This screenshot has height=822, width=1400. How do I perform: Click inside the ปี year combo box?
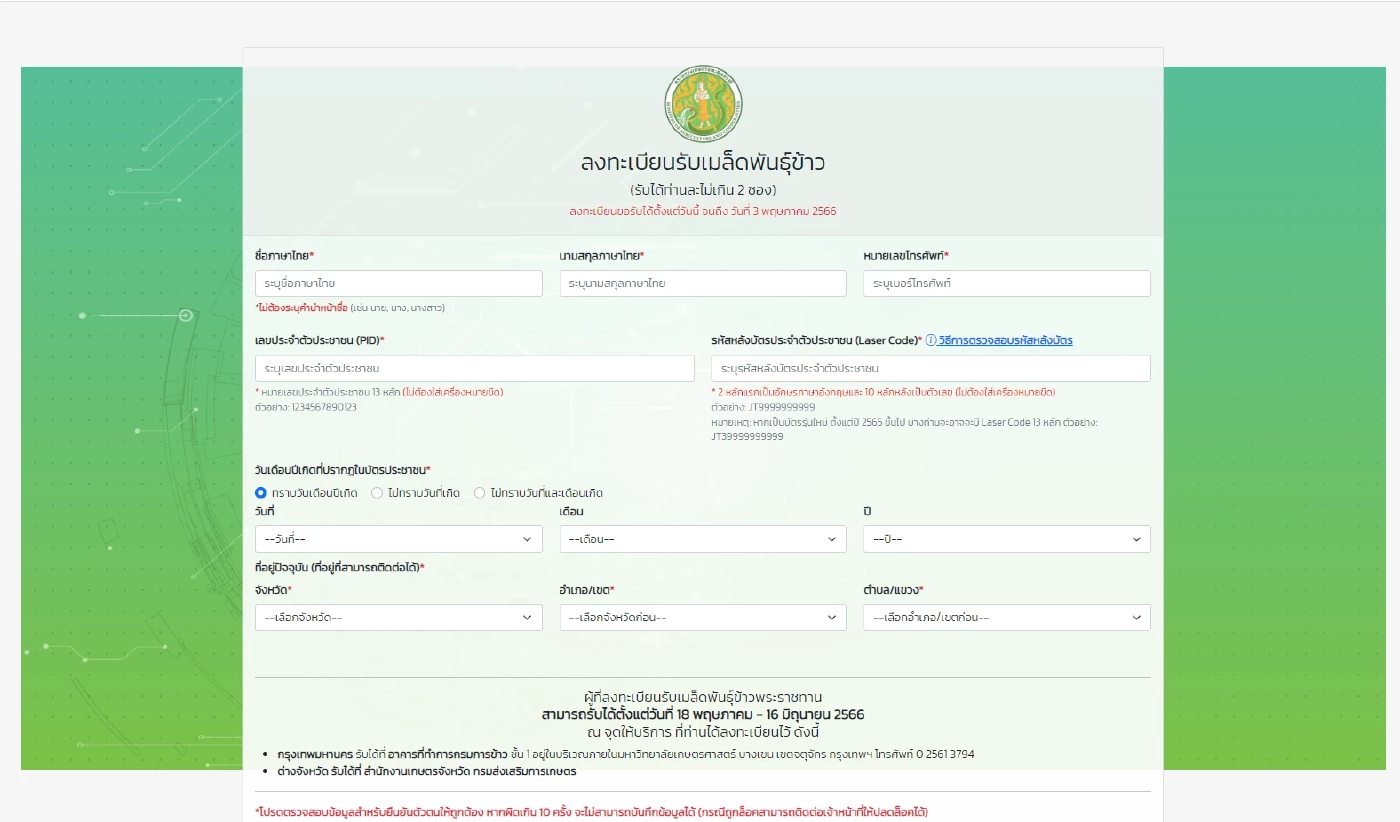click(x=1006, y=539)
